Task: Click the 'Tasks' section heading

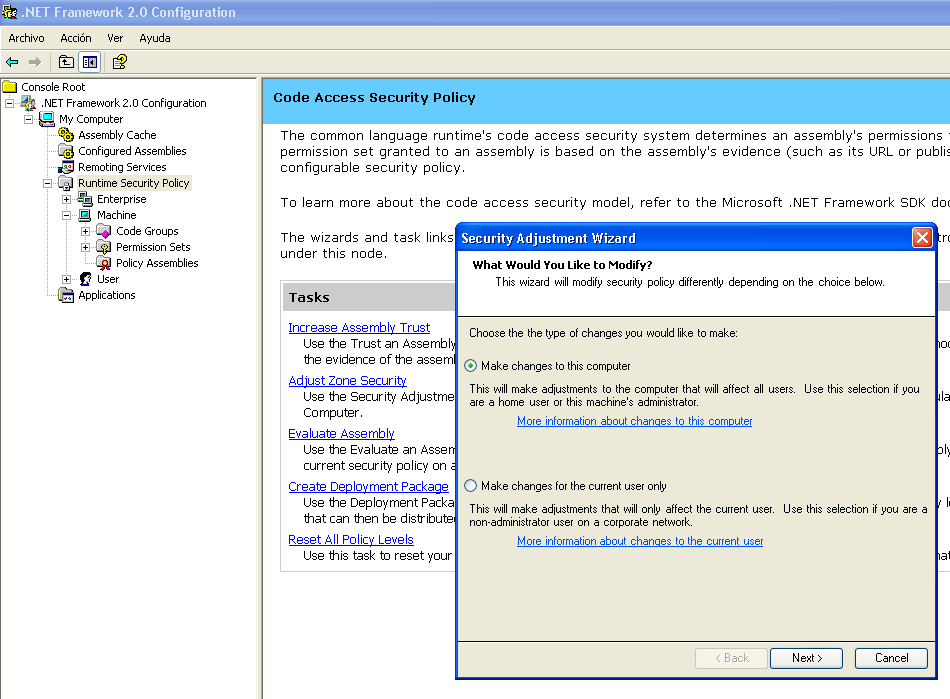Action: click(x=309, y=297)
